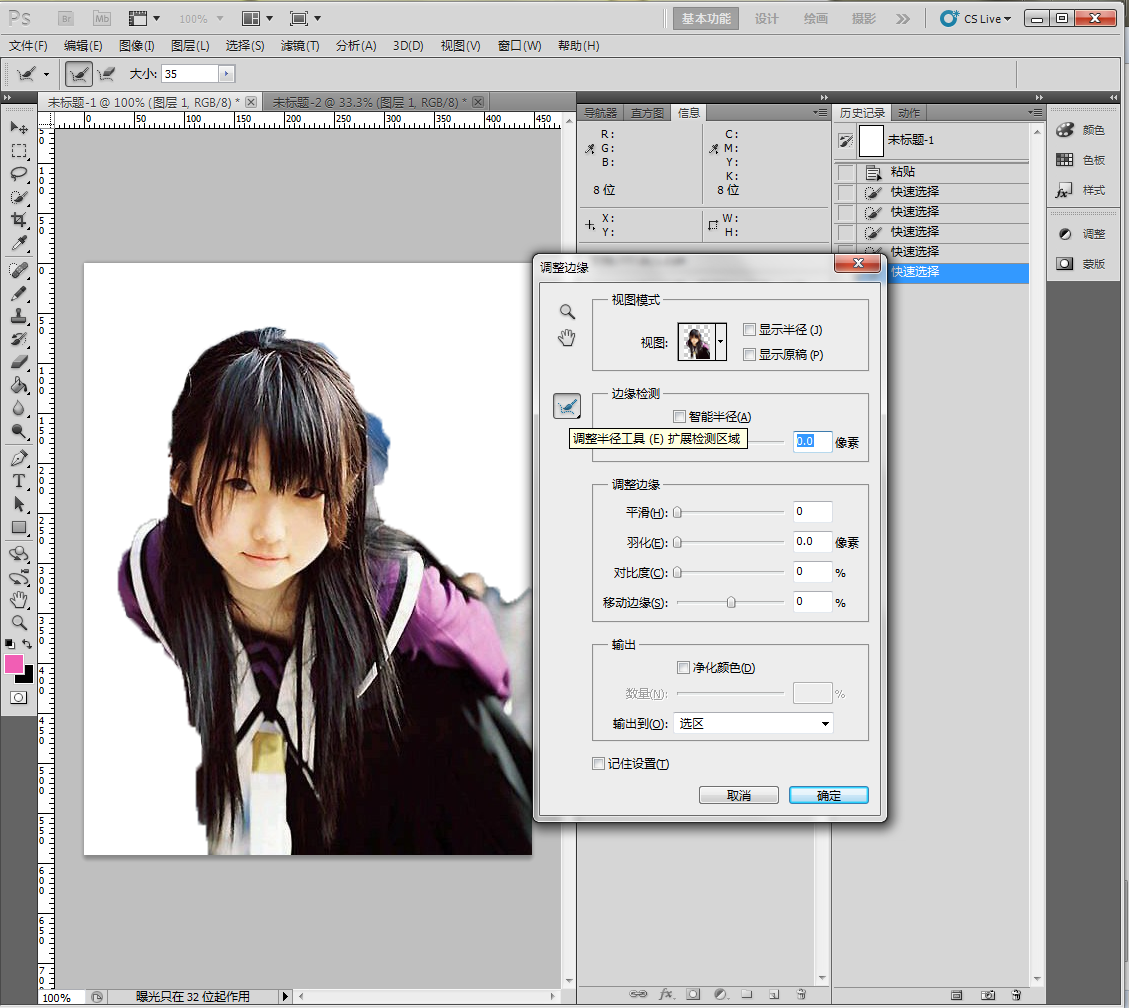Image resolution: width=1129 pixels, height=1008 pixels.
Task: Enable the 显示半径 checkbox
Action: point(750,330)
